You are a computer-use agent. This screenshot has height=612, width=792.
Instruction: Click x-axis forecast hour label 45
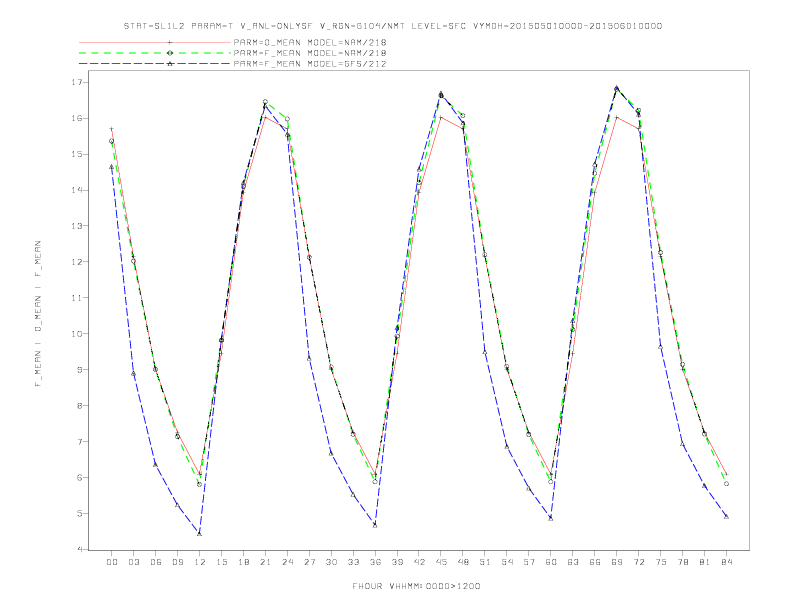[441, 562]
